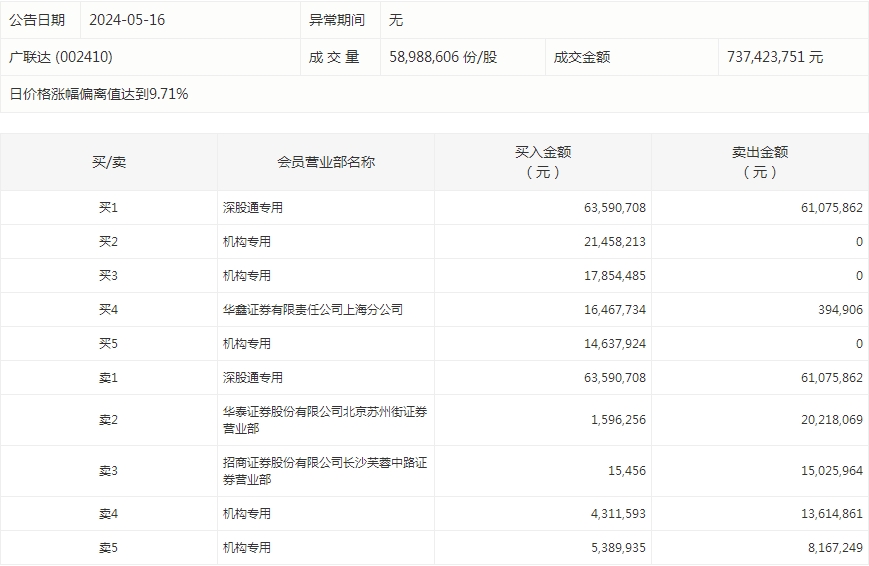The image size is (869, 566).
Task: Select 63,590,708 in the 买1 row
Action: pos(615,208)
